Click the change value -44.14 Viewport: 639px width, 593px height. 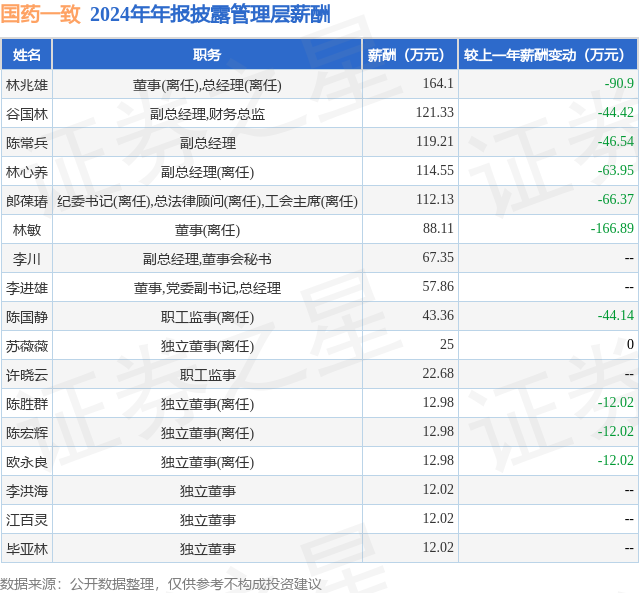coord(616,315)
